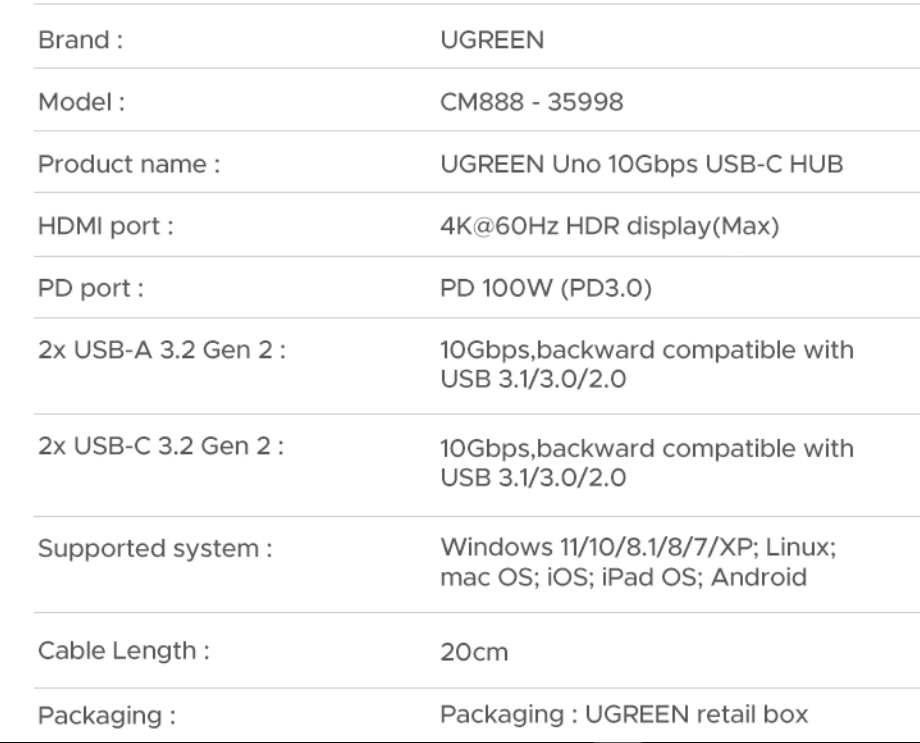Select the 20cm cable length value

point(475,653)
